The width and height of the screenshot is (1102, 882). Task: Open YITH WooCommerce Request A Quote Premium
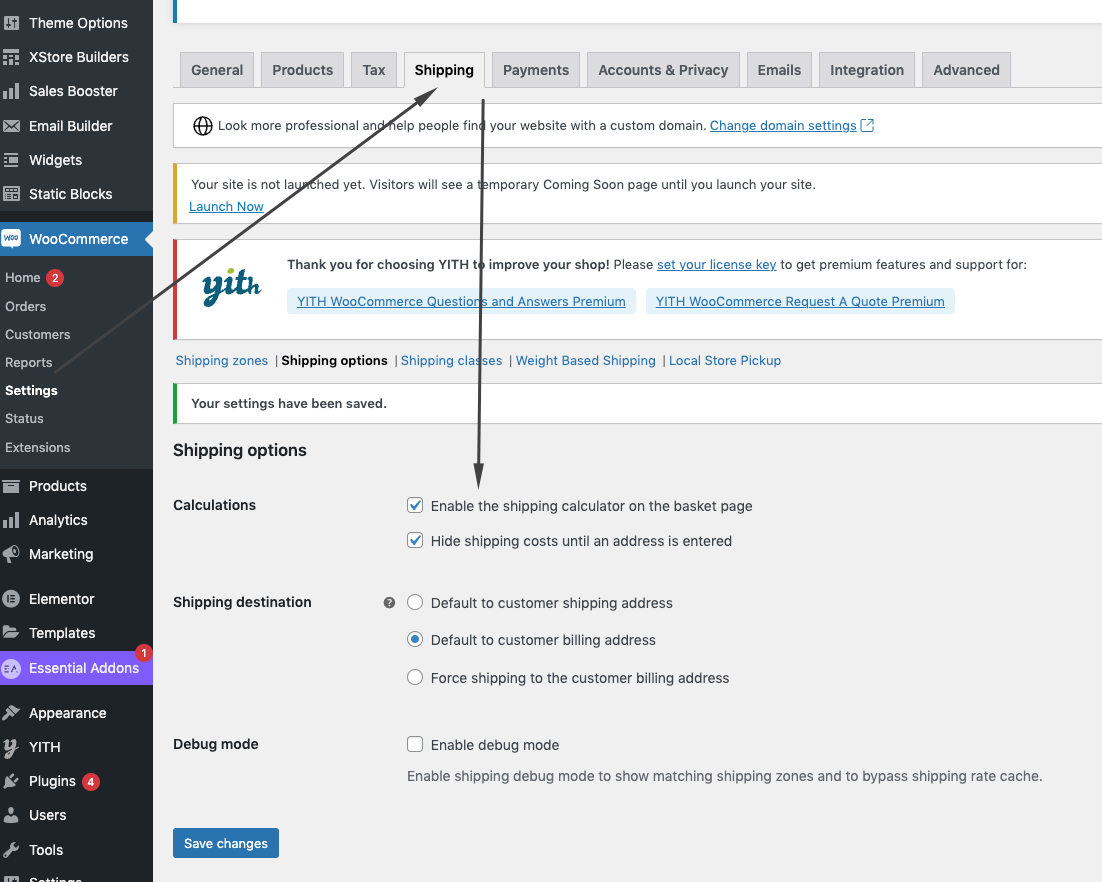[800, 301]
